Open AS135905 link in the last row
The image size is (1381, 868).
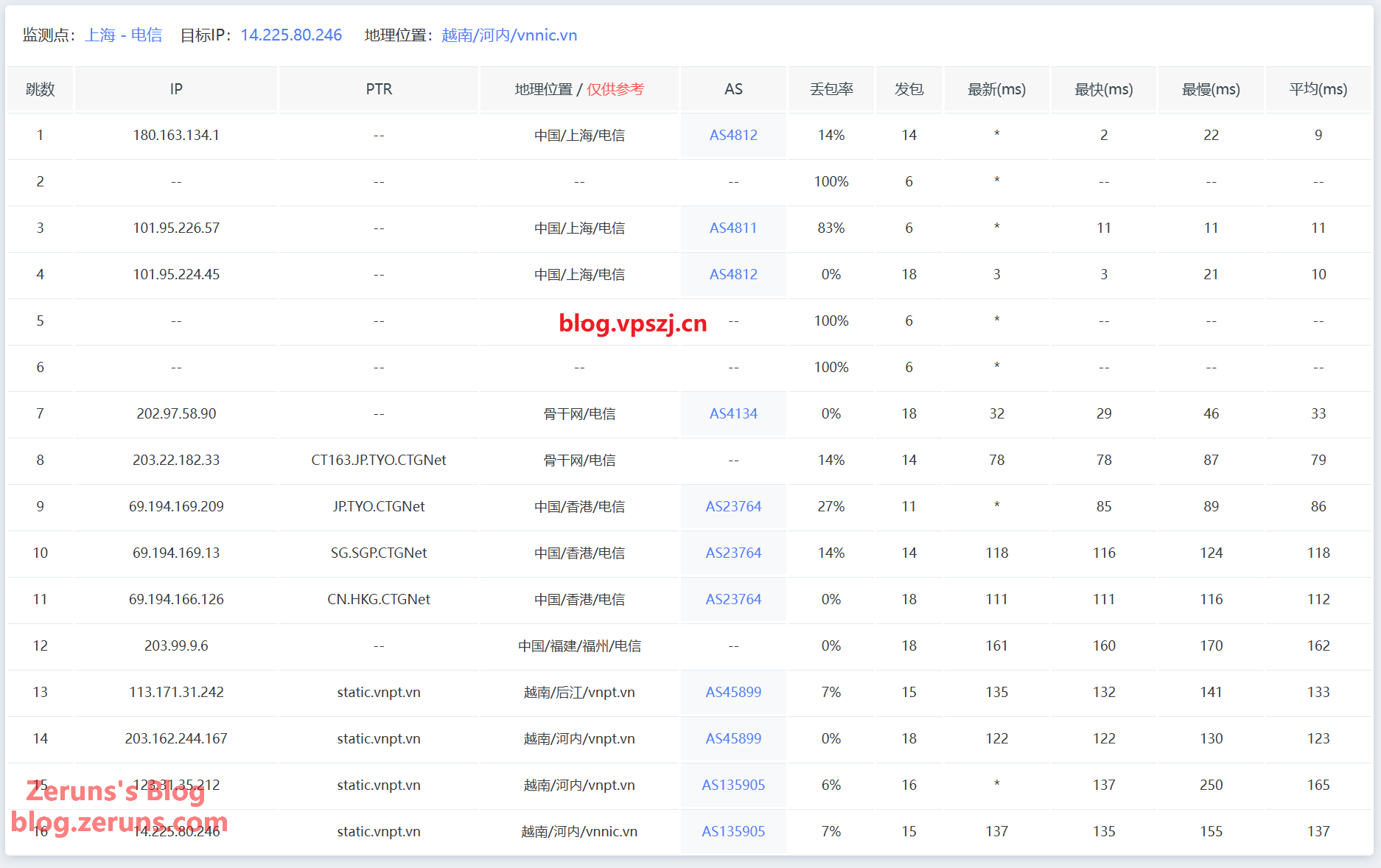(x=733, y=831)
